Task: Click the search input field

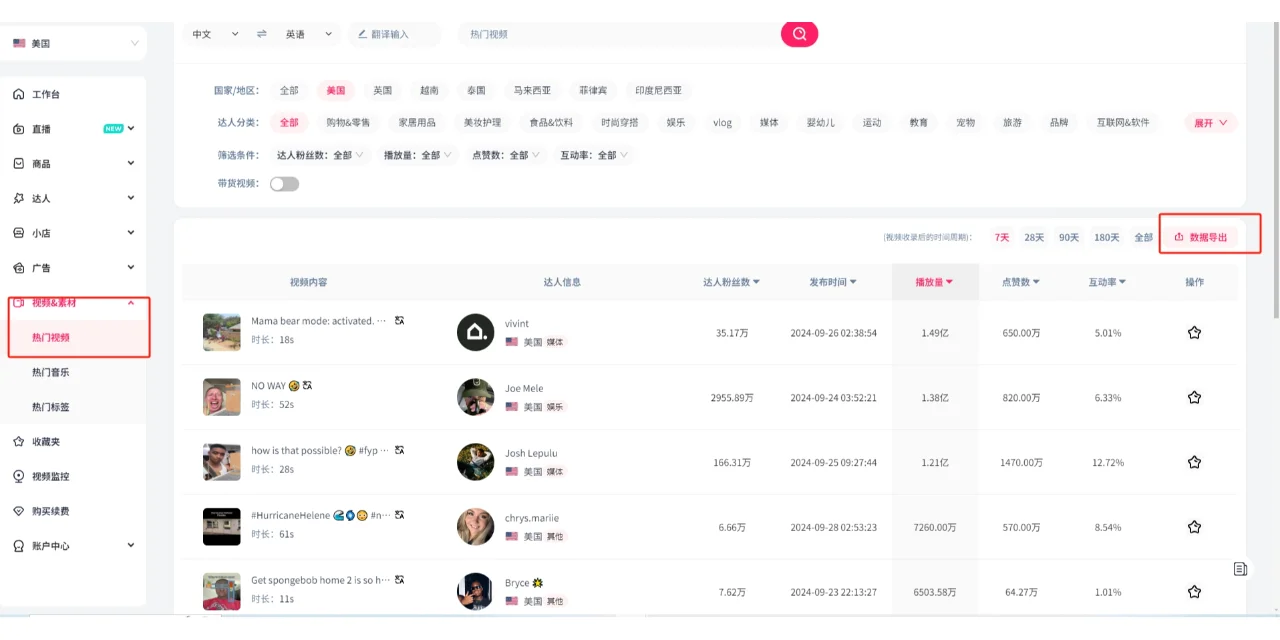Action: (600, 33)
